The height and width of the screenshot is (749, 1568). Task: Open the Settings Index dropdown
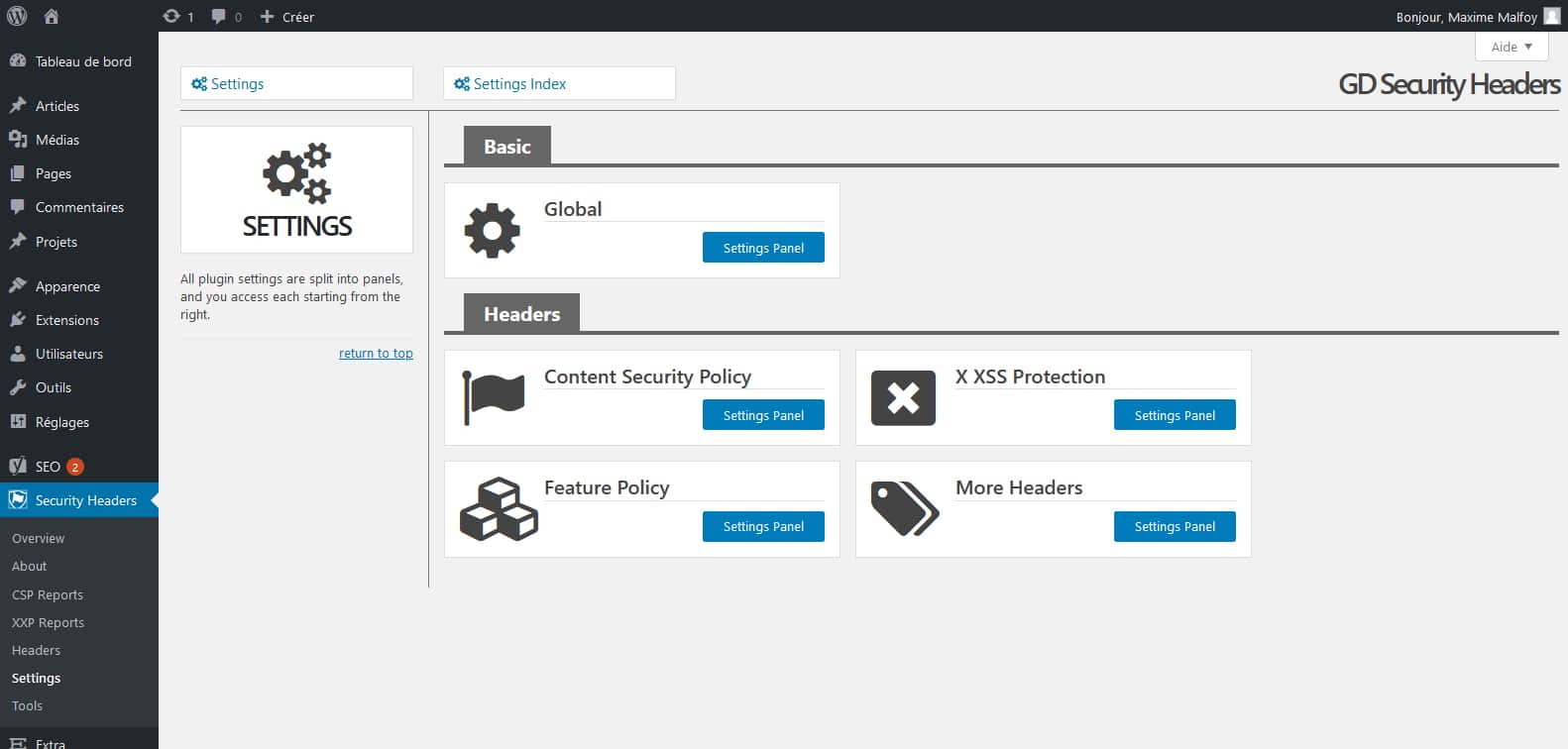click(x=559, y=83)
